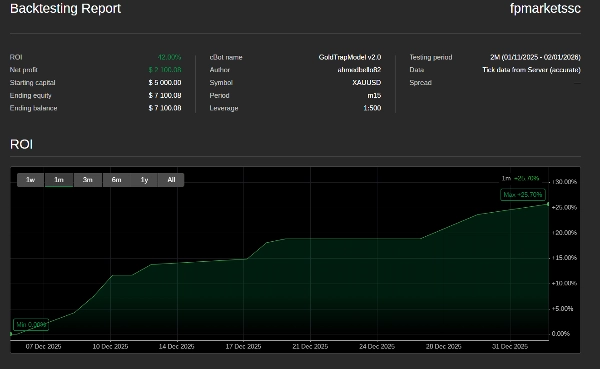
Task: Click the cBot name label
Action: [226, 57]
